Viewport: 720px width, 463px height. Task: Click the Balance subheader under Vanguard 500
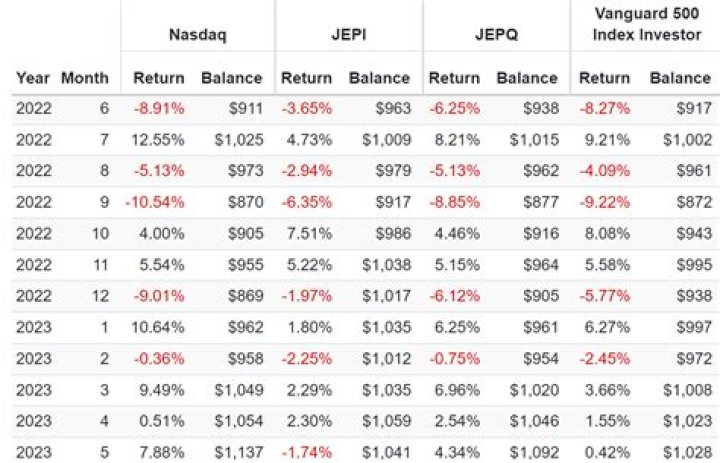click(680, 78)
